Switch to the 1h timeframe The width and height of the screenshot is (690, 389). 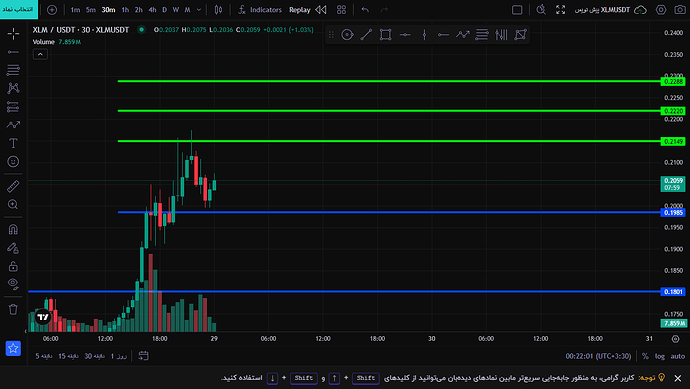pos(125,10)
